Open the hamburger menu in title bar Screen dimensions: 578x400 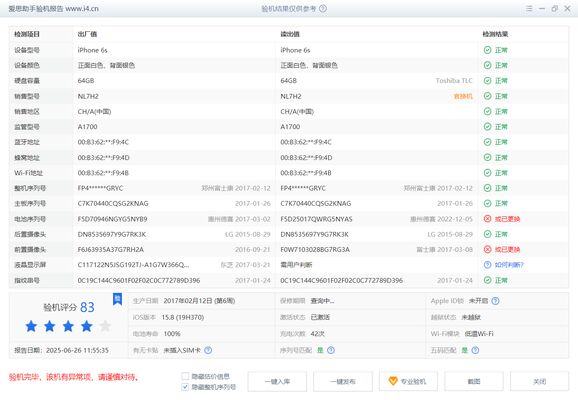tap(529, 8)
